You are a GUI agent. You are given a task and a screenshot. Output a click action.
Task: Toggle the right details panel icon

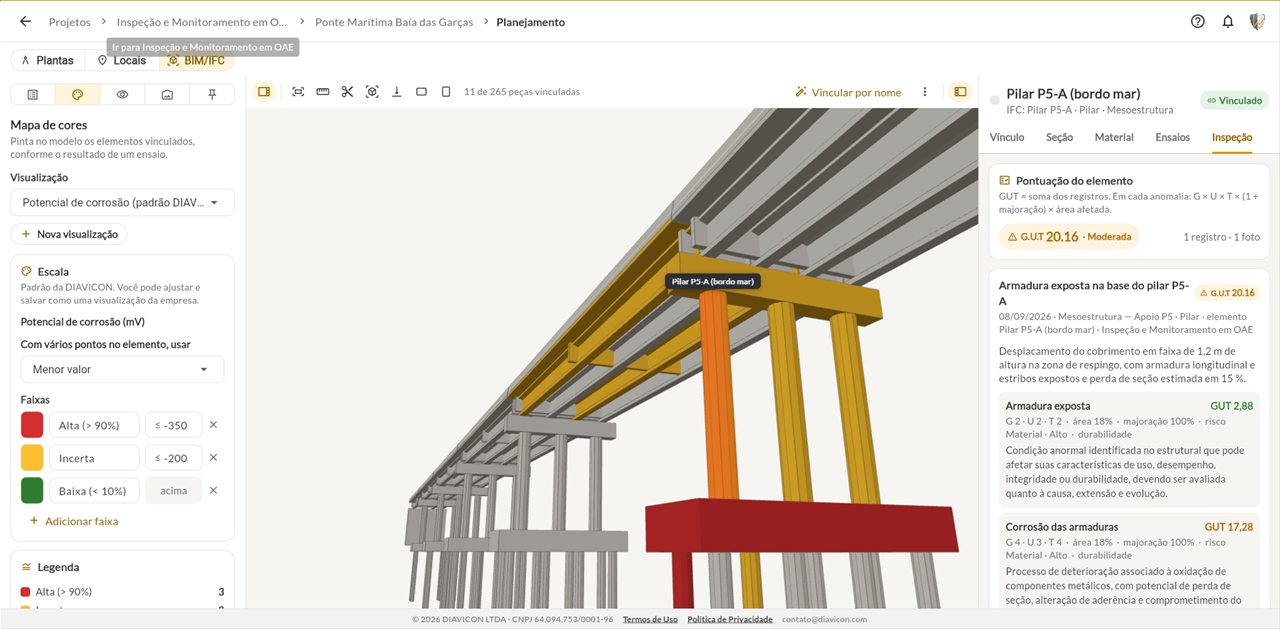coord(960,91)
